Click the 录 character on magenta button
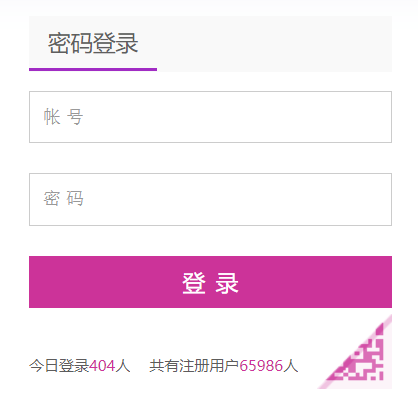The width and height of the screenshot is (418, 411). coord(227,283)
